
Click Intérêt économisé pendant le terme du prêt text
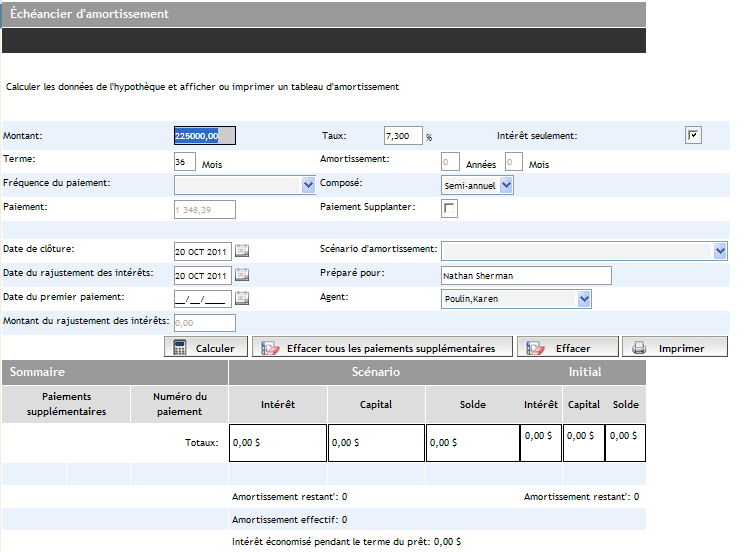point(346,541)
